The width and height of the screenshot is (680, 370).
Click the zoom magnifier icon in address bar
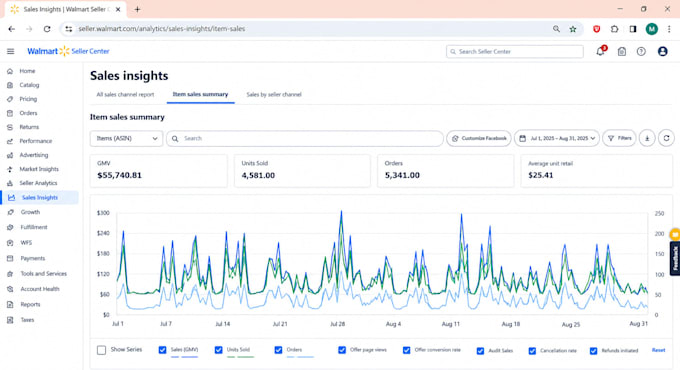click(x=556, y=29)
